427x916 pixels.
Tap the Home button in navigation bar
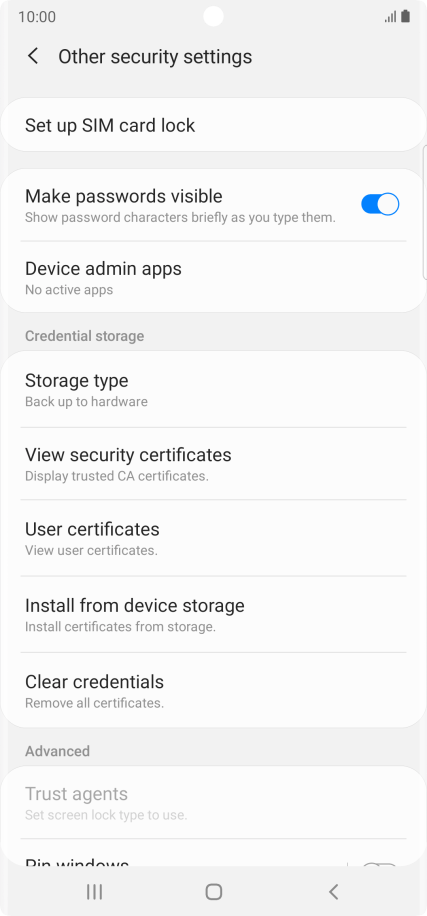click(x=214, y=891)
